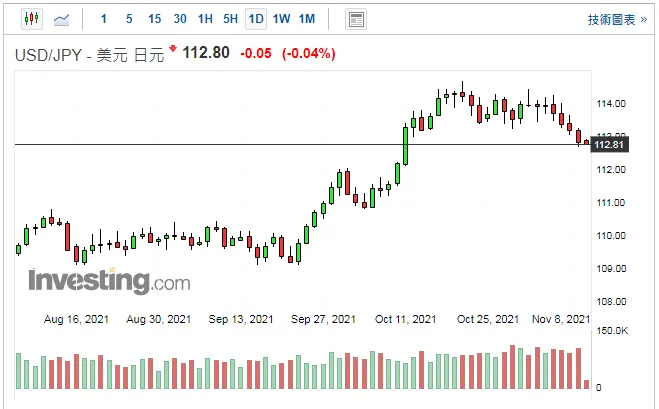Set the chart to 1W weekly
Screen dimensions: 659x409
click(281, 19)
